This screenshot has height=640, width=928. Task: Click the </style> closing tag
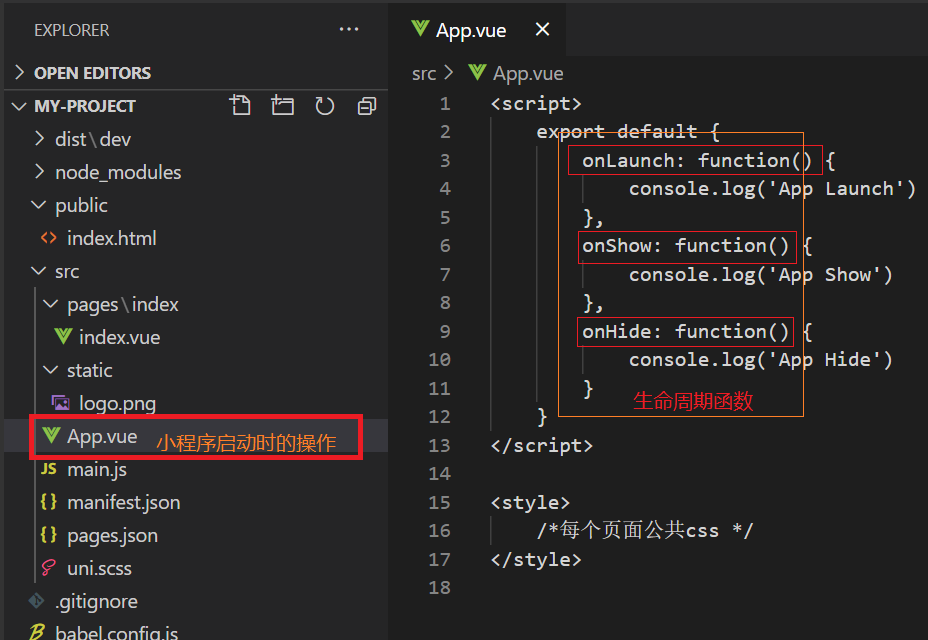(x=536, y=559)
